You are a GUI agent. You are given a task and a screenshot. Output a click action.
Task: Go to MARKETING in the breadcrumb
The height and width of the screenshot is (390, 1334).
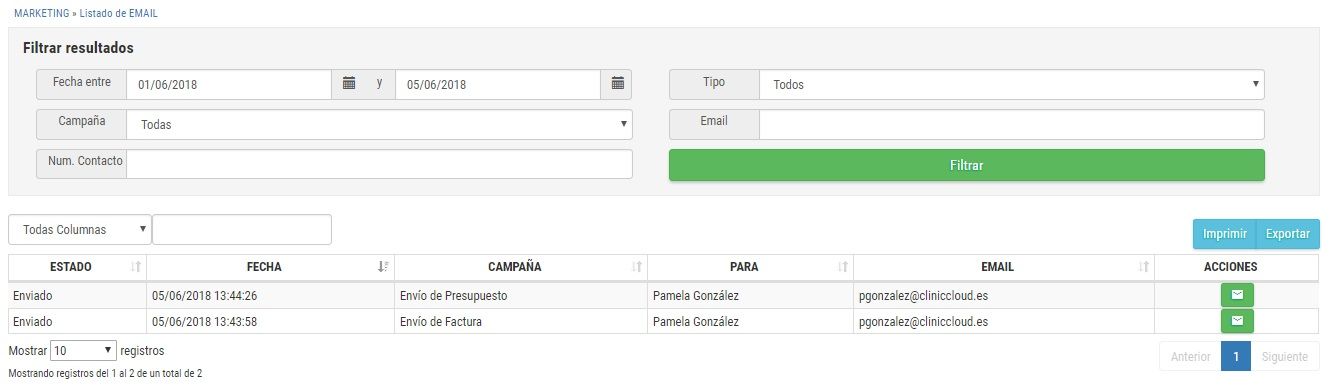point(42,14)
